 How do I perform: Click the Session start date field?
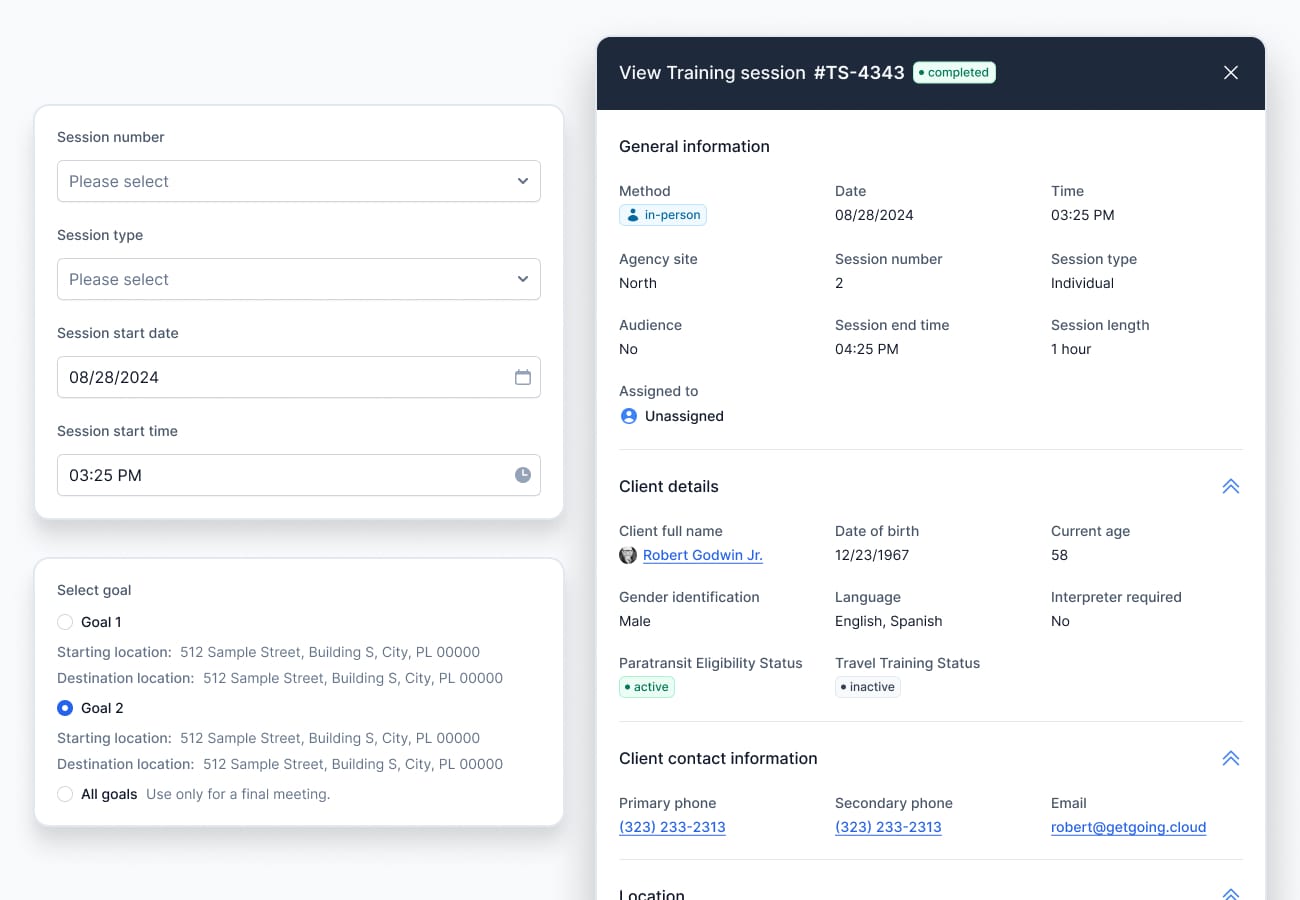(x=299, y=377)
